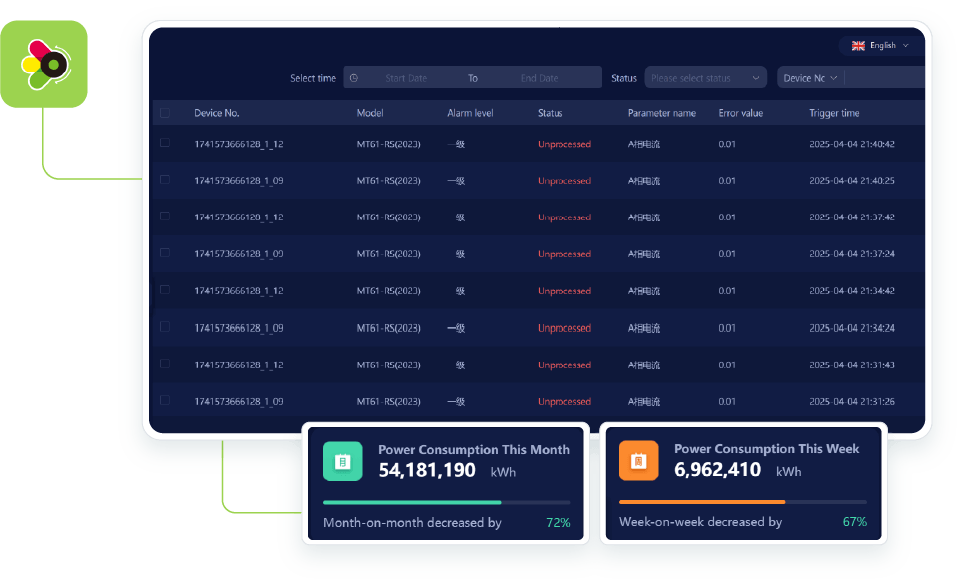Image resolution: width=963 pixels, height=586 pixels.
Task: Tick the checkbox for the 21:31:26 alarm row
Action: coord(165,401)
